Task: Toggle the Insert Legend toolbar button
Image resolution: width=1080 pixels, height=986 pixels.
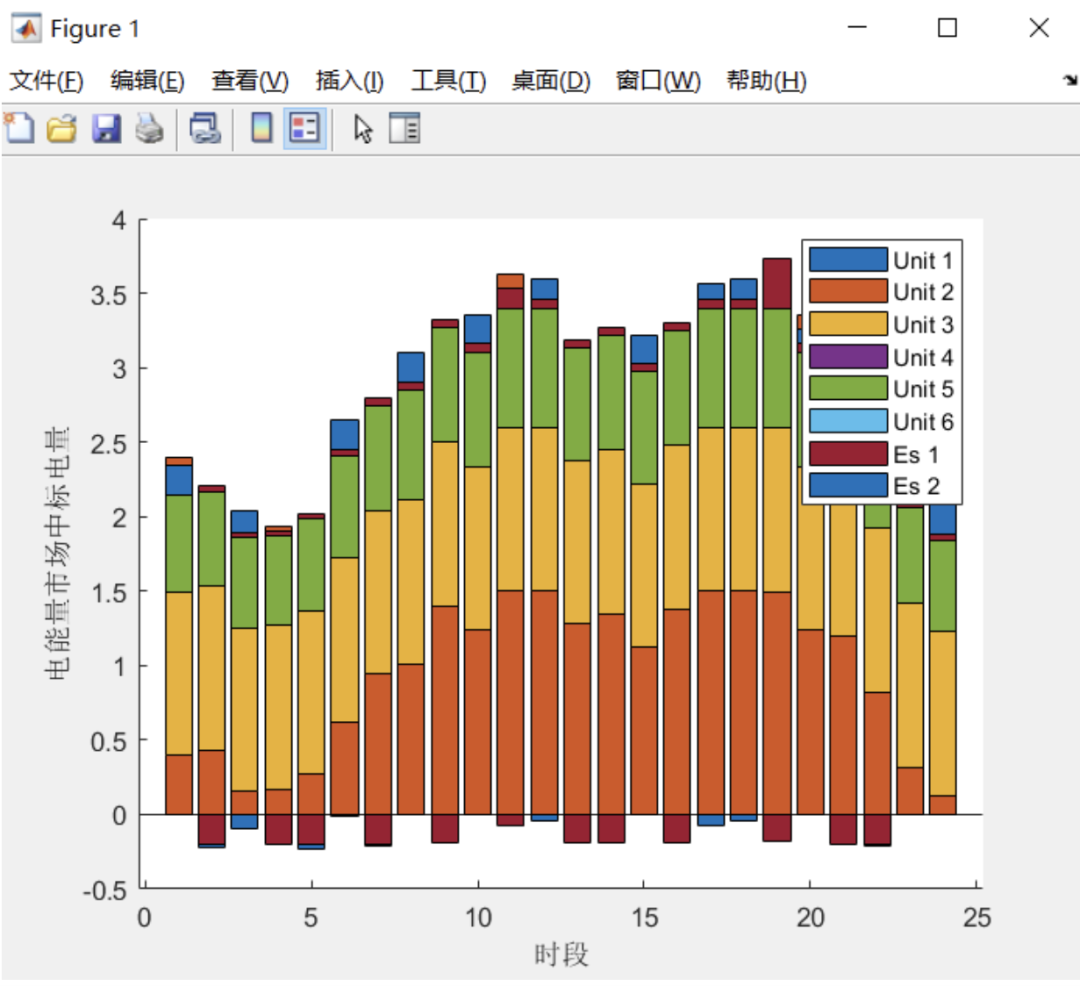Action: tap(304, 128)
